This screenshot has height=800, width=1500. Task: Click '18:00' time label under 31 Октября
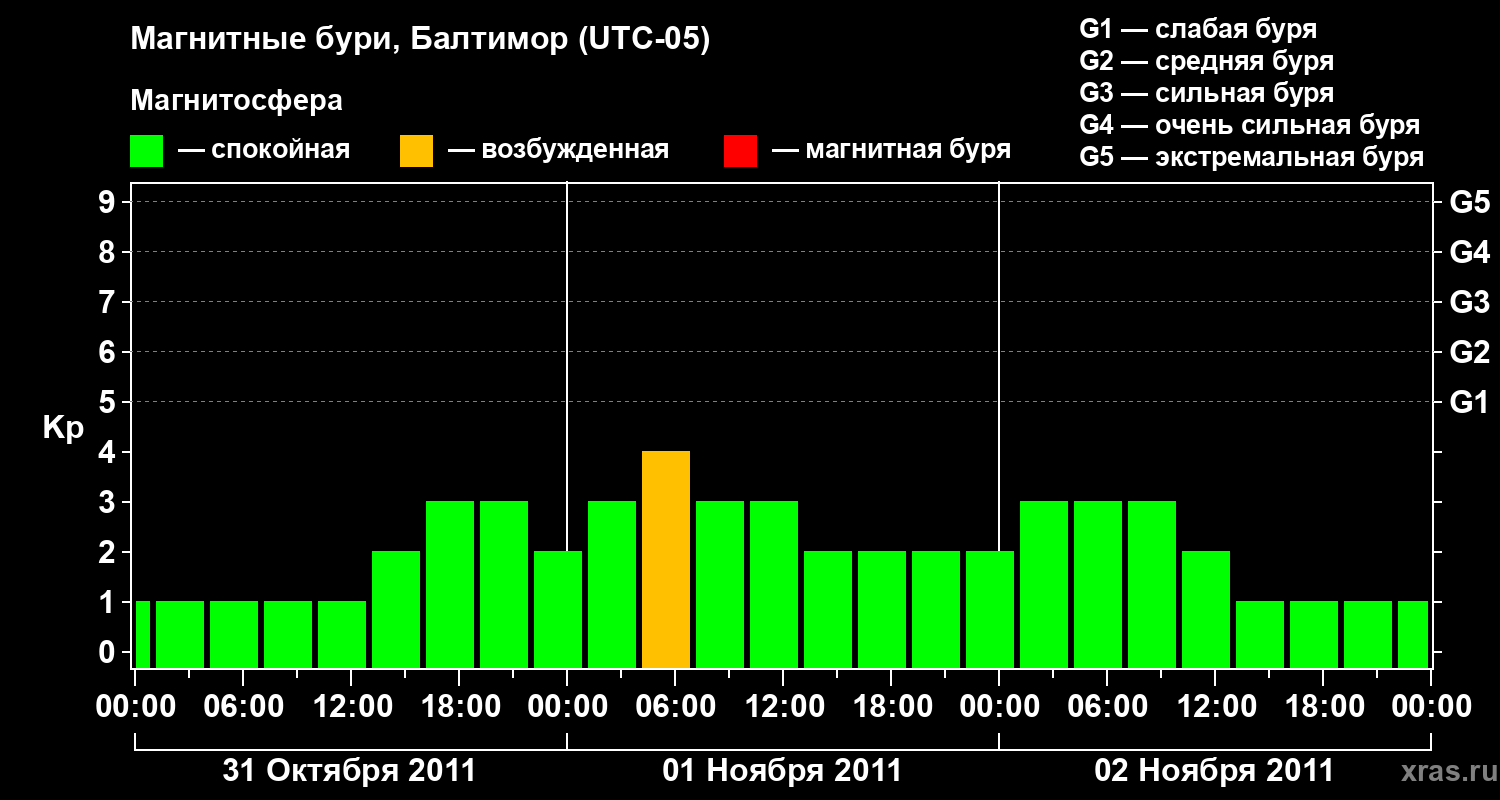[459, 707]
